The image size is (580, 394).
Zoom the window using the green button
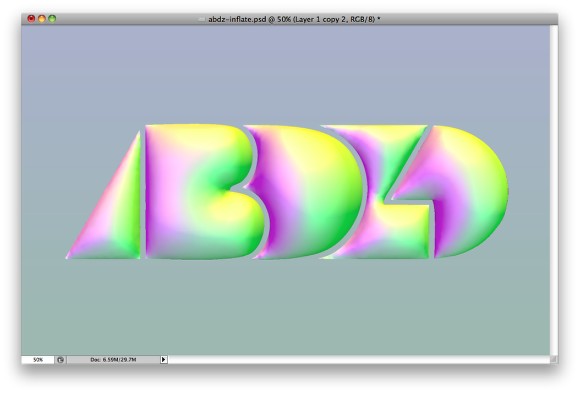coord(52,18)
